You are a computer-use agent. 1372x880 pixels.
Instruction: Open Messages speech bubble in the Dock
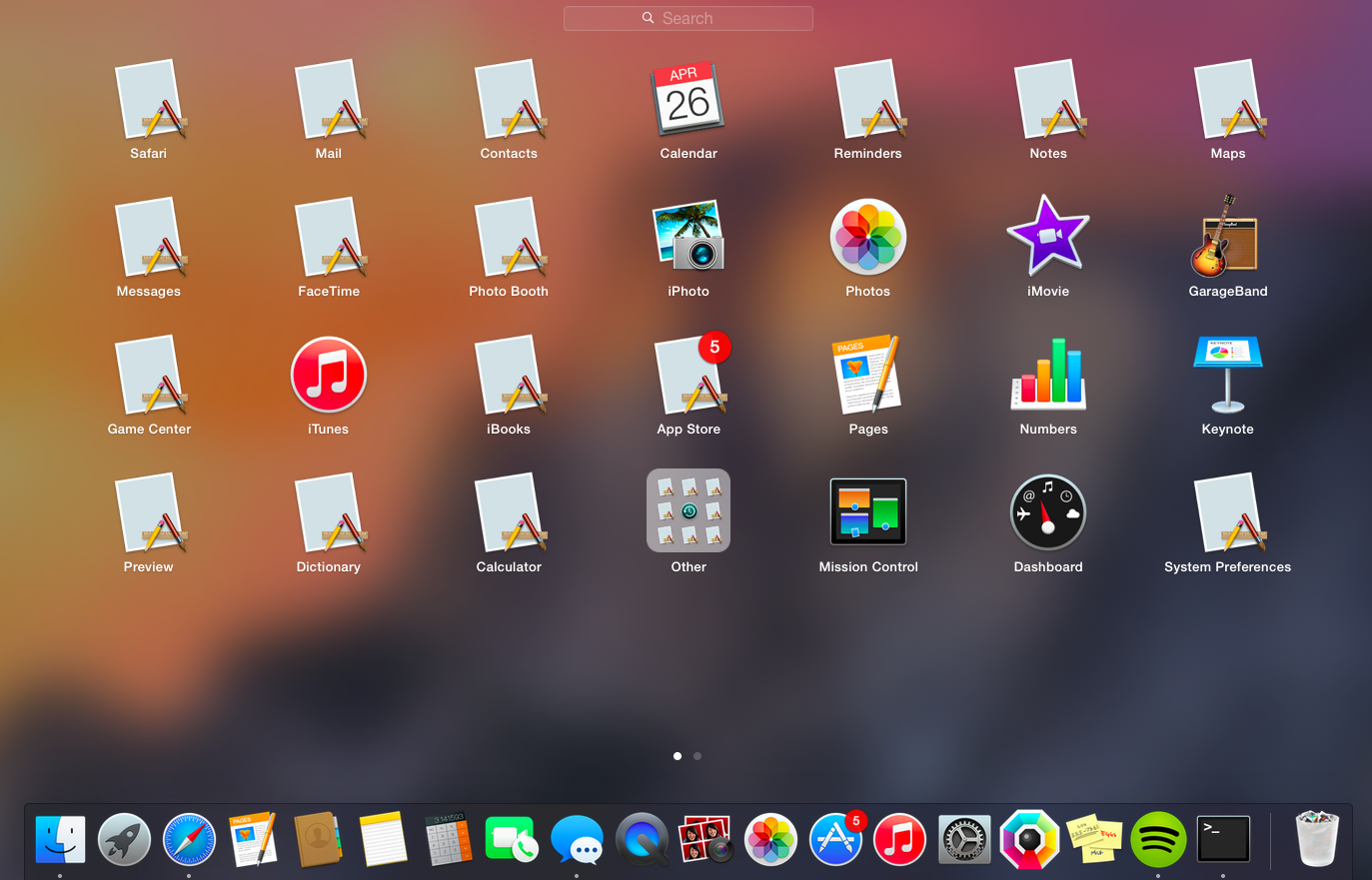(578, 839)
